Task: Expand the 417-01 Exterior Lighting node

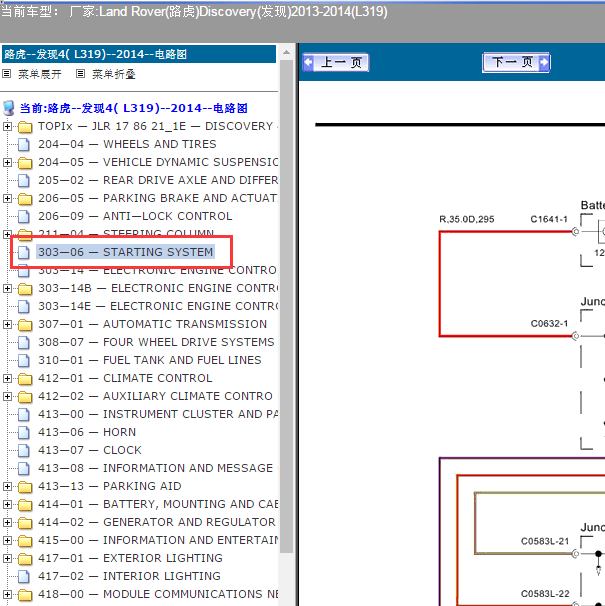Action: [x=7, y=558]
